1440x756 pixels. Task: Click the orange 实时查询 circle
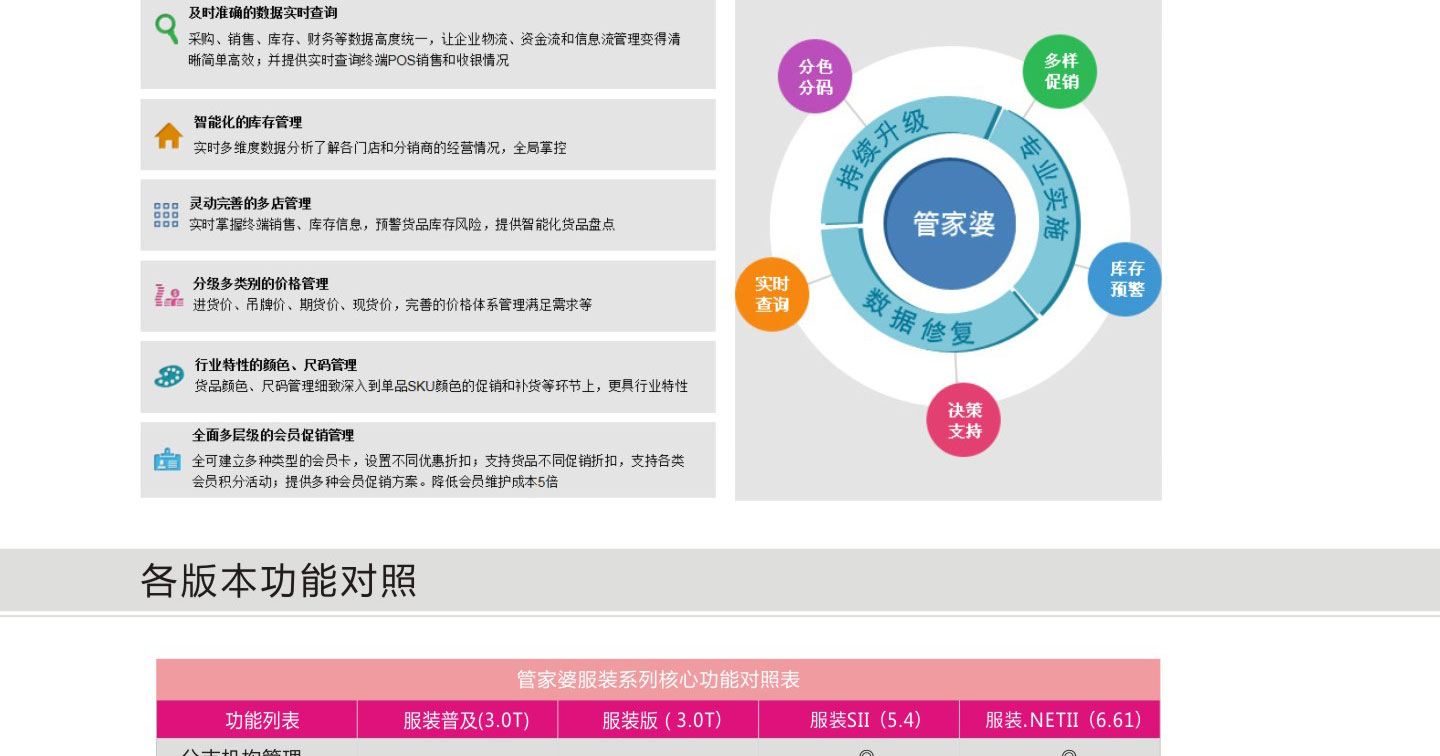(772, 294)
